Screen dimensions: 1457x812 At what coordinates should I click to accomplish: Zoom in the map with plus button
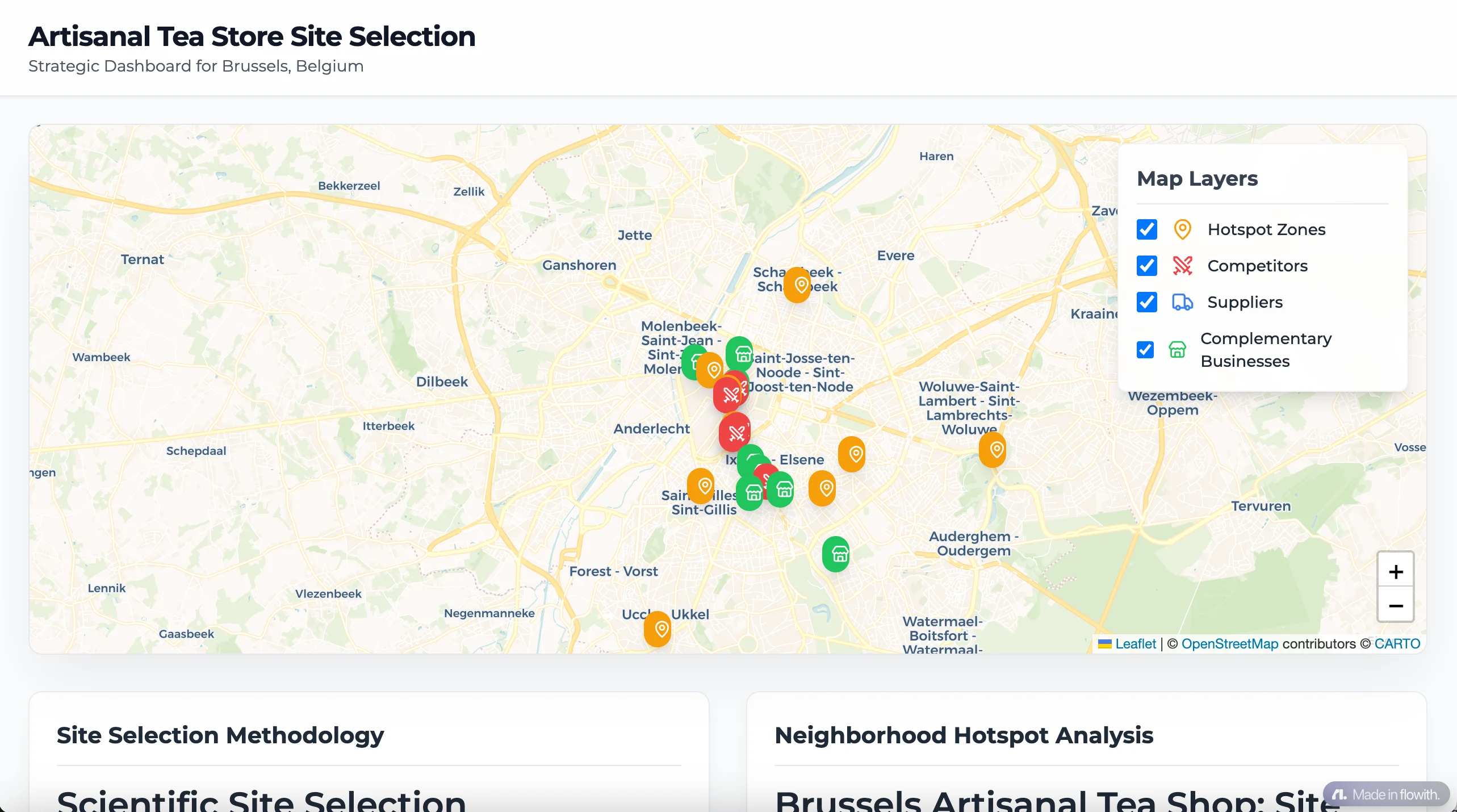point(1396,571)
